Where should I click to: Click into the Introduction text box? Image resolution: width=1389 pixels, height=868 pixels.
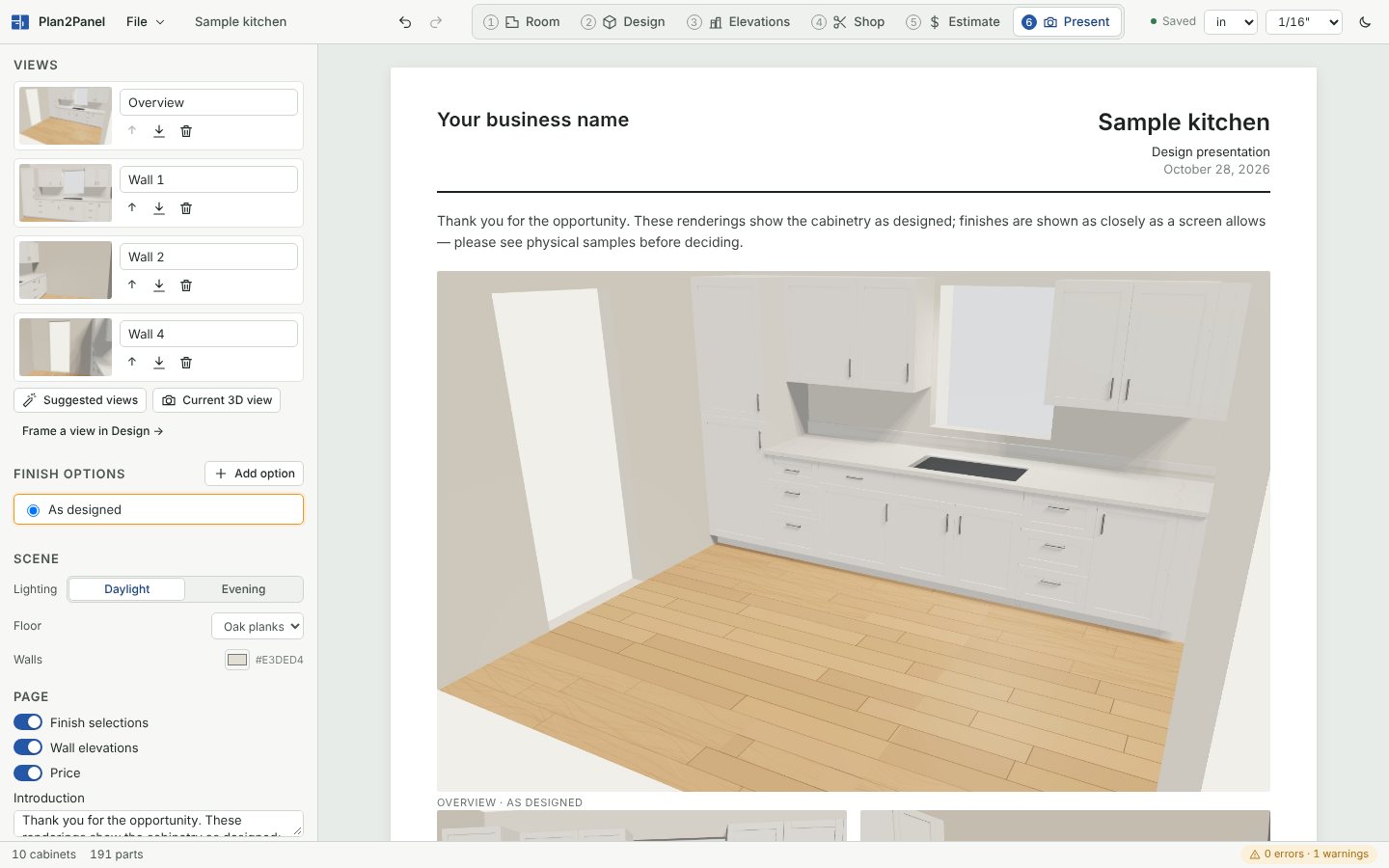158,824
